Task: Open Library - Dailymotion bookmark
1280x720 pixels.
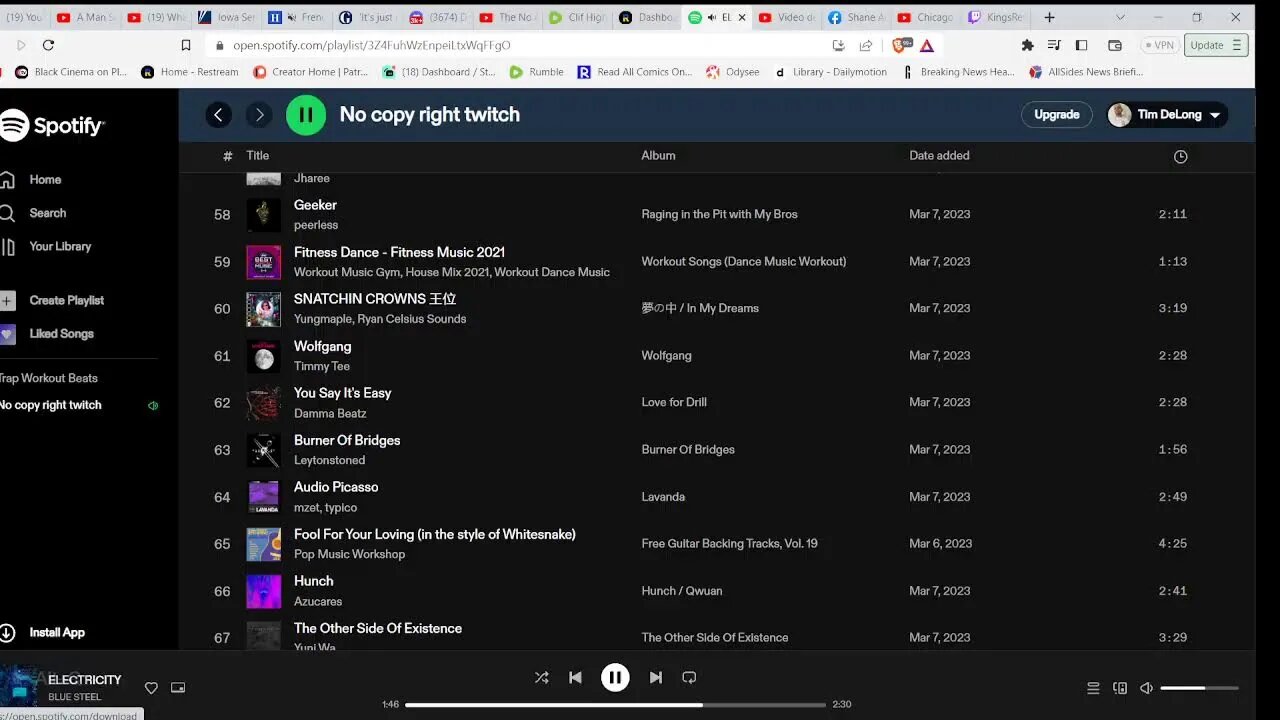Action: (830, 72)
